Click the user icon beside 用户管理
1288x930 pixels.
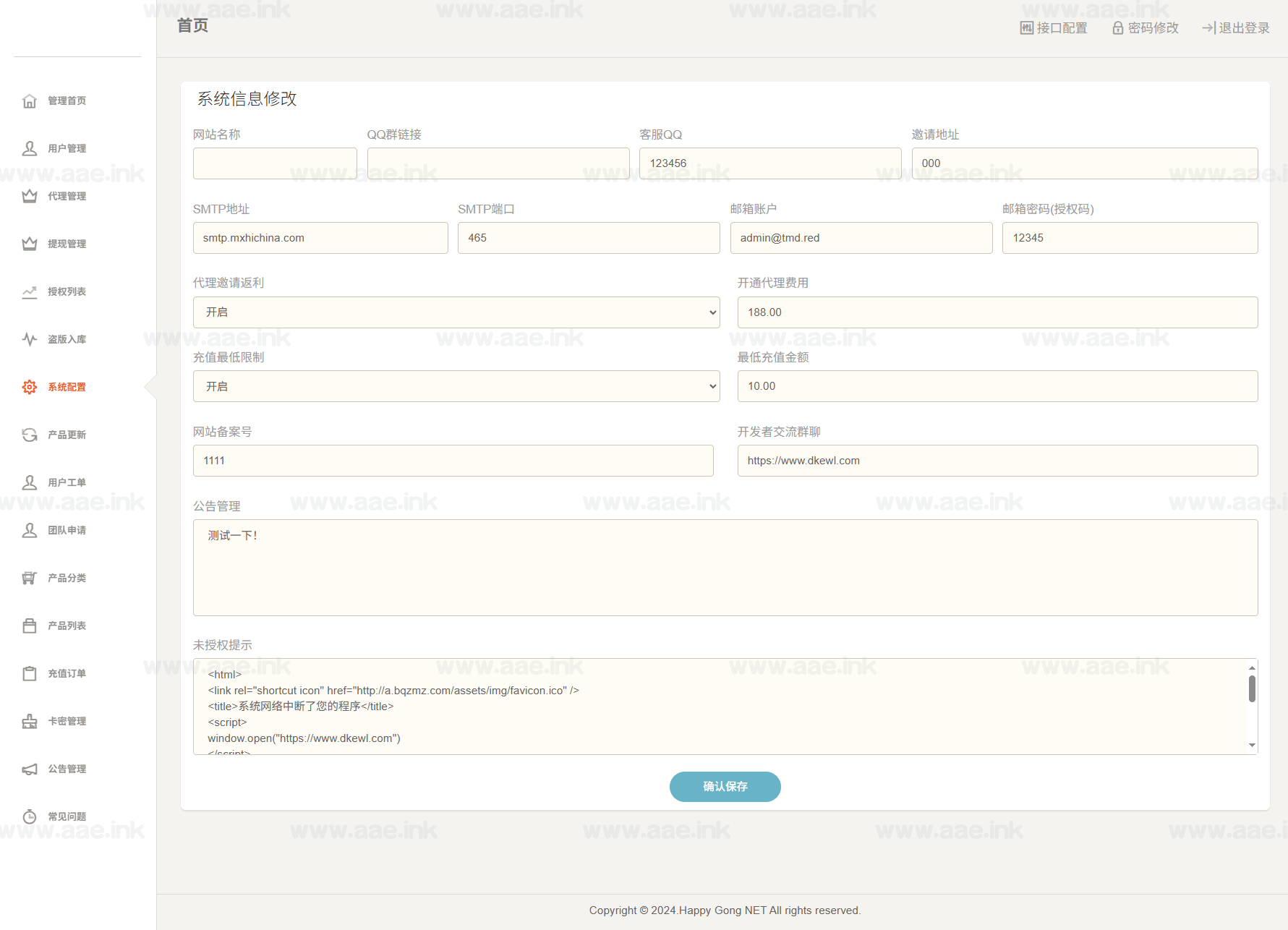pos(30,148)
